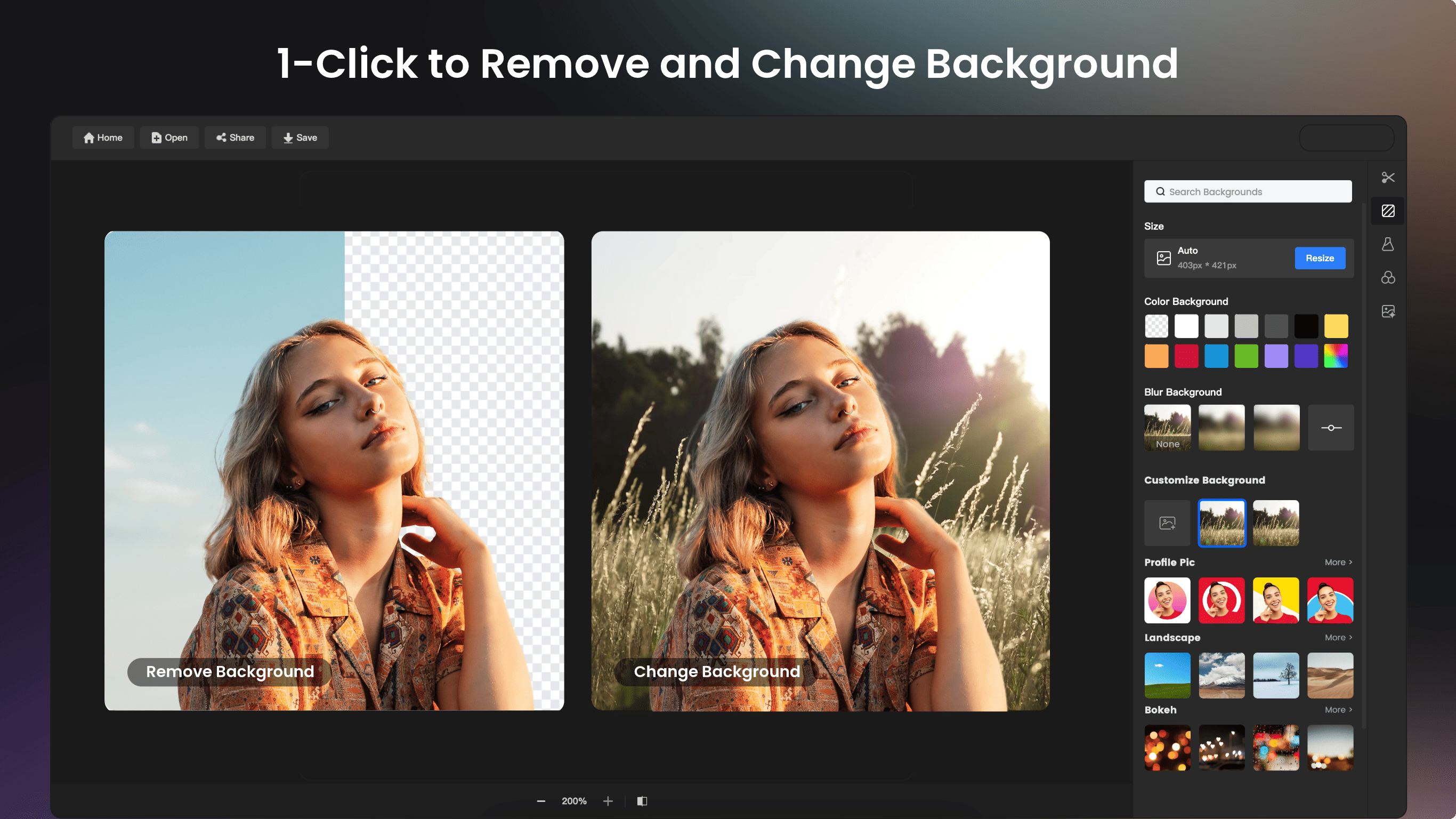Zoom in with the plus icon
Image resolution: width=1456 pixels, height=819 pixels.
point(608,801)
